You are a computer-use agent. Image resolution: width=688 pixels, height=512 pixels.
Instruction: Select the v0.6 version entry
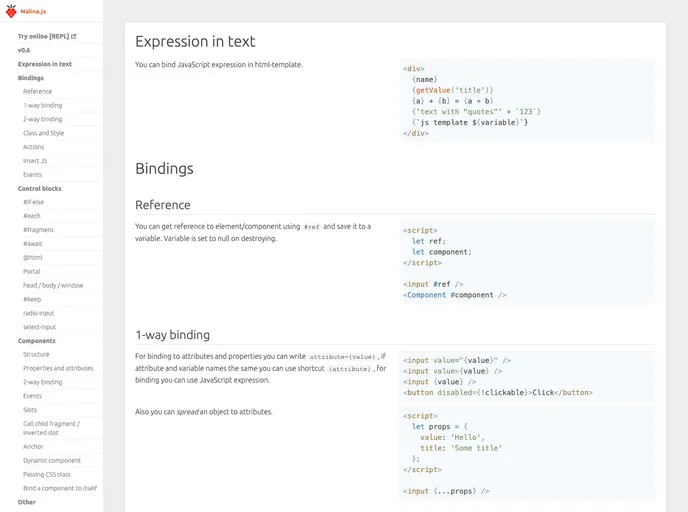pos(24,50)
